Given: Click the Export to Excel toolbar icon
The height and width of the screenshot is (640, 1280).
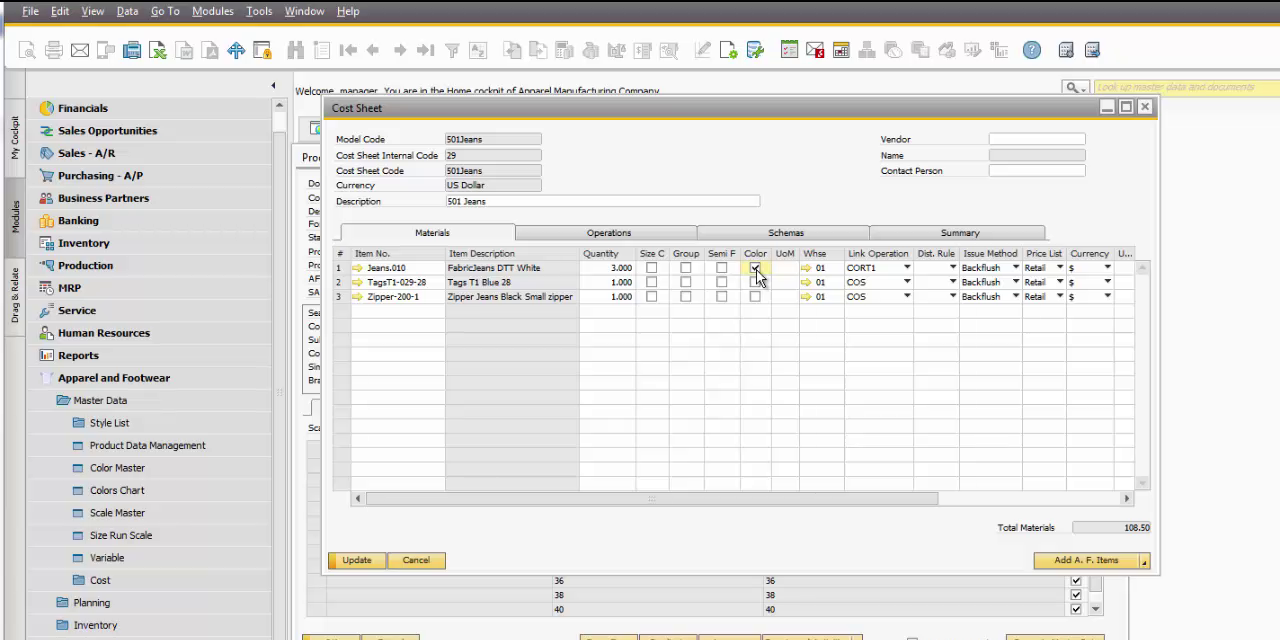Looking at the screenshot, I should pos(158,50).
